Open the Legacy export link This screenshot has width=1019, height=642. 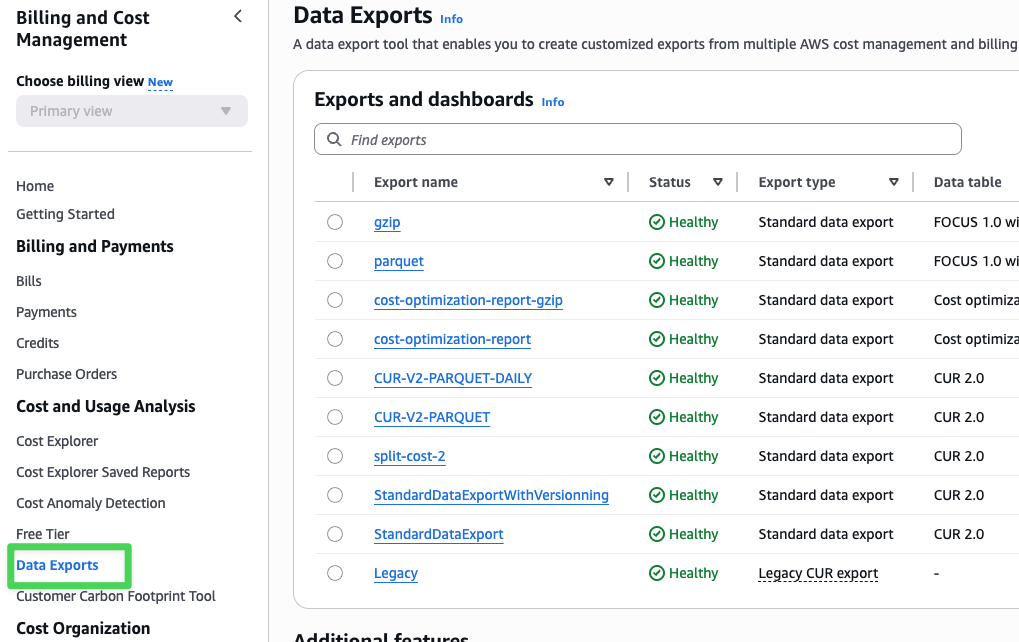pyautogui.click(x=396, y=573)
